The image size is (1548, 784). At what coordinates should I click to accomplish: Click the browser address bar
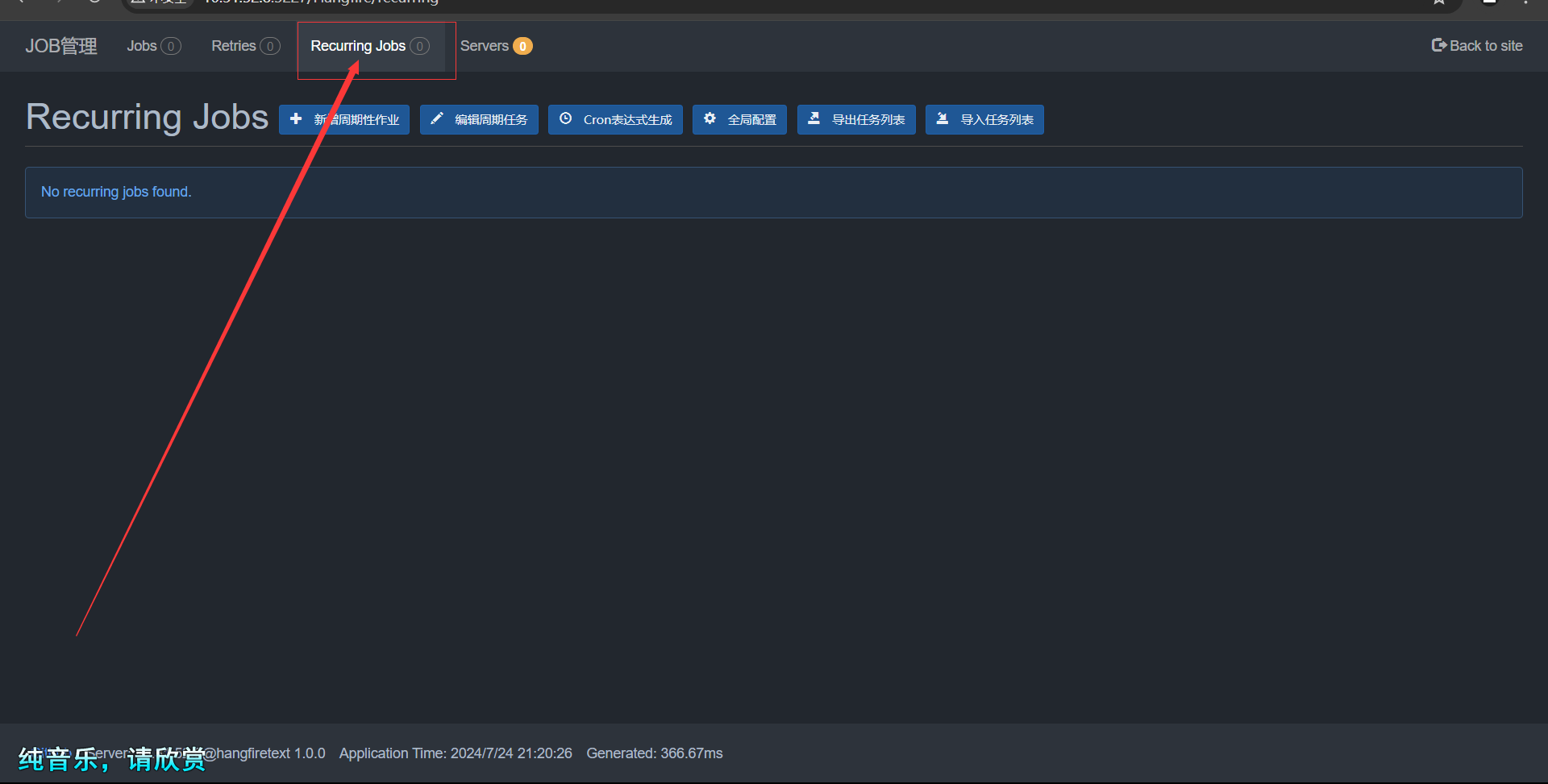click(x=790, y=3)
